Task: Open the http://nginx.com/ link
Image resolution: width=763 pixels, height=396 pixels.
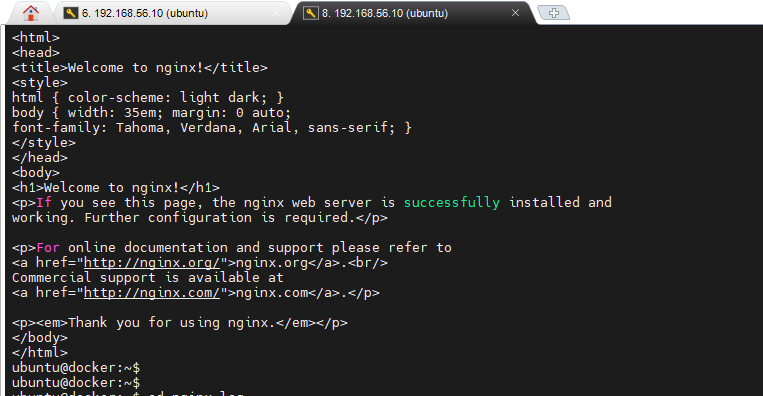Action: (x=152, y=293)
